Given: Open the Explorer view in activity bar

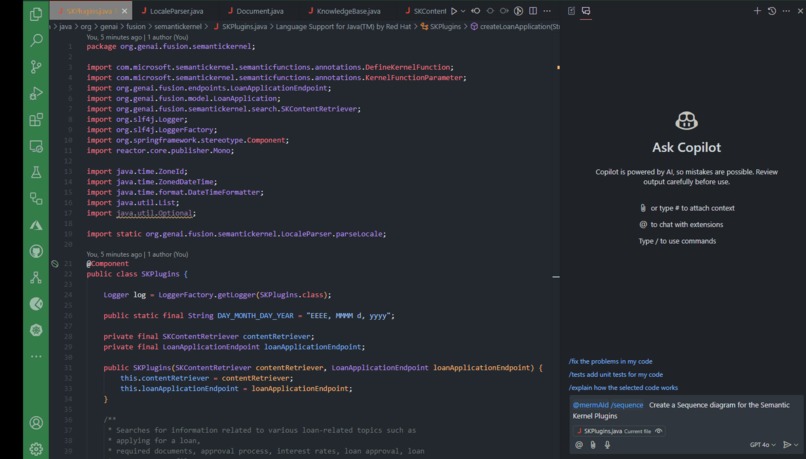Looking at the screenshot, I should tap(36, 14).
